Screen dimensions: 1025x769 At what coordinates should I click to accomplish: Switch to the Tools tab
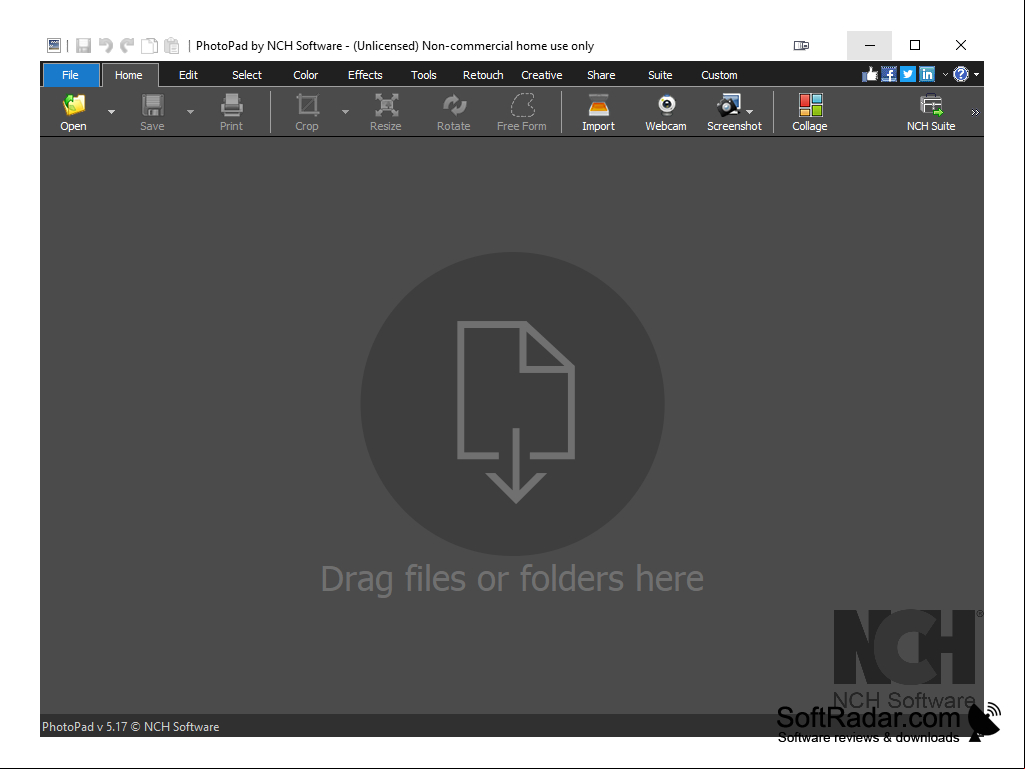point(424,75)
